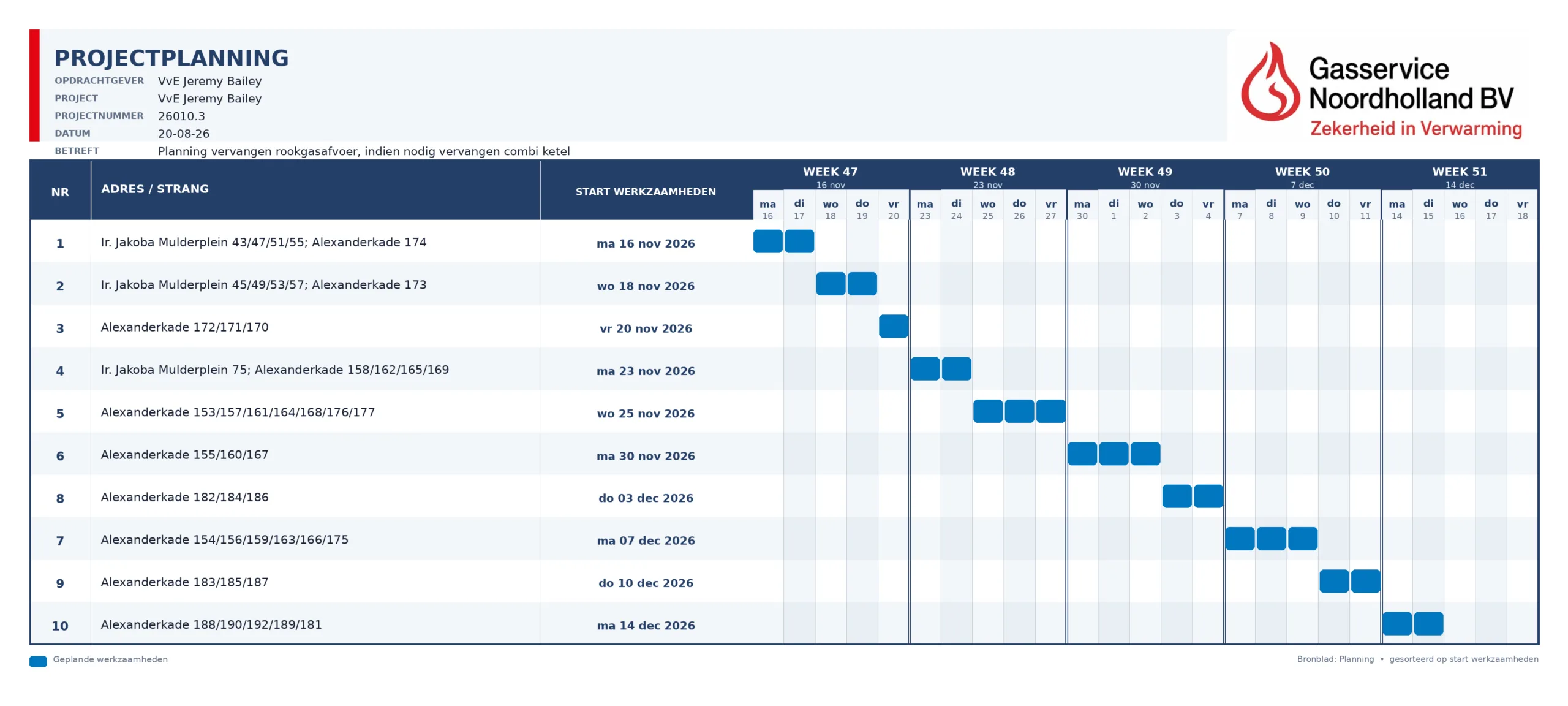Click the START WERKZAAMHEDEN column header
Screen dimensions: 1568x706
[x=646, y=191]
